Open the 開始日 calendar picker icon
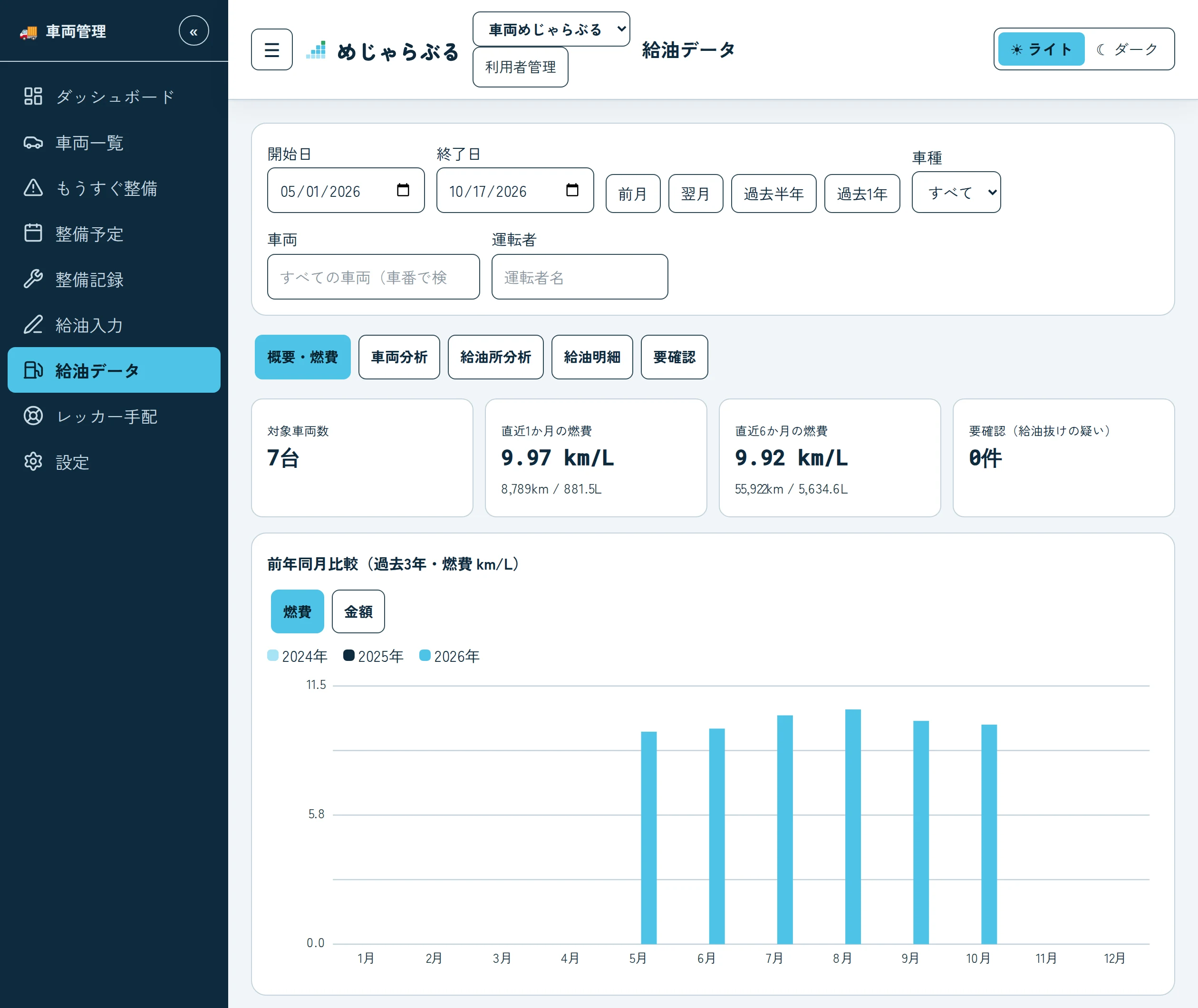The height and width of the screenshot is (1008, 1198). click(x=403, y=190)
